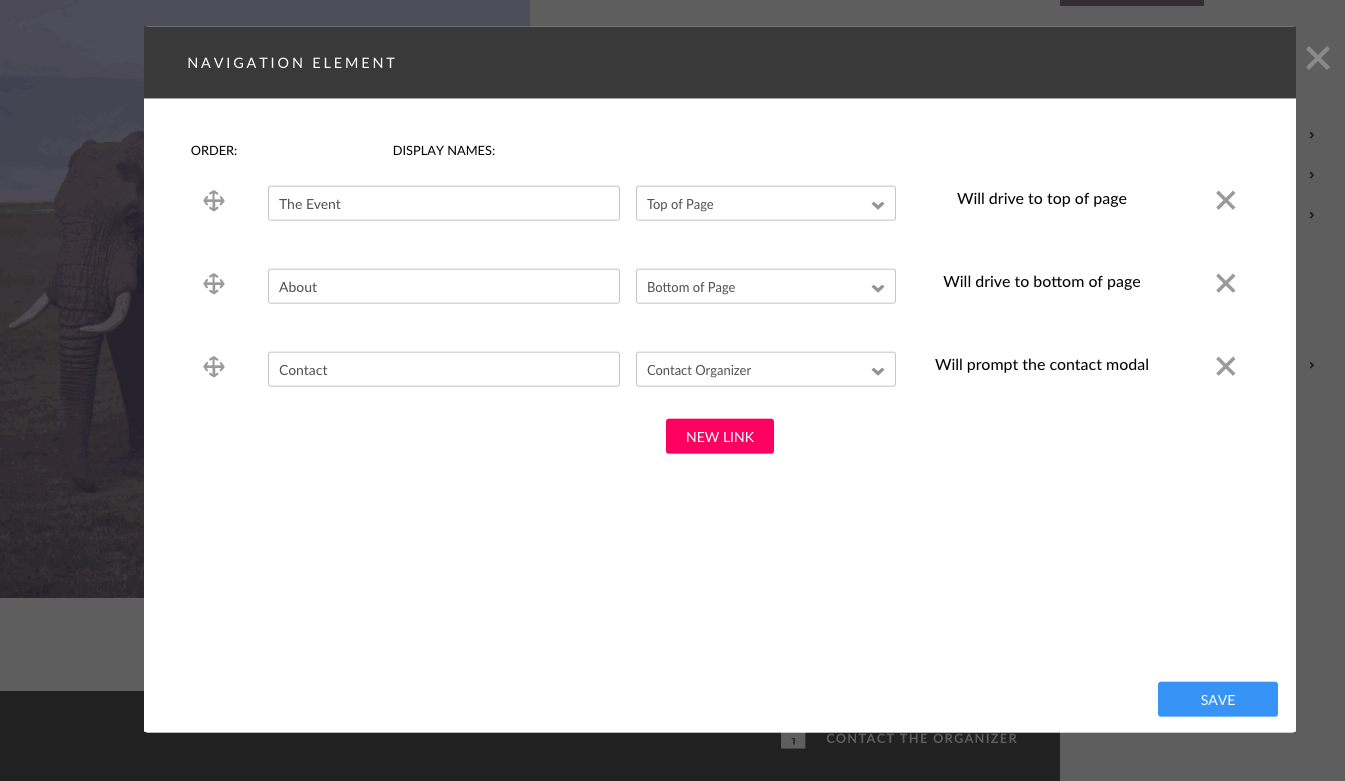This screenshot has width=1345, height=781.
Task: Remove the The Event navigation link
Action: [x=1225, y=200]
